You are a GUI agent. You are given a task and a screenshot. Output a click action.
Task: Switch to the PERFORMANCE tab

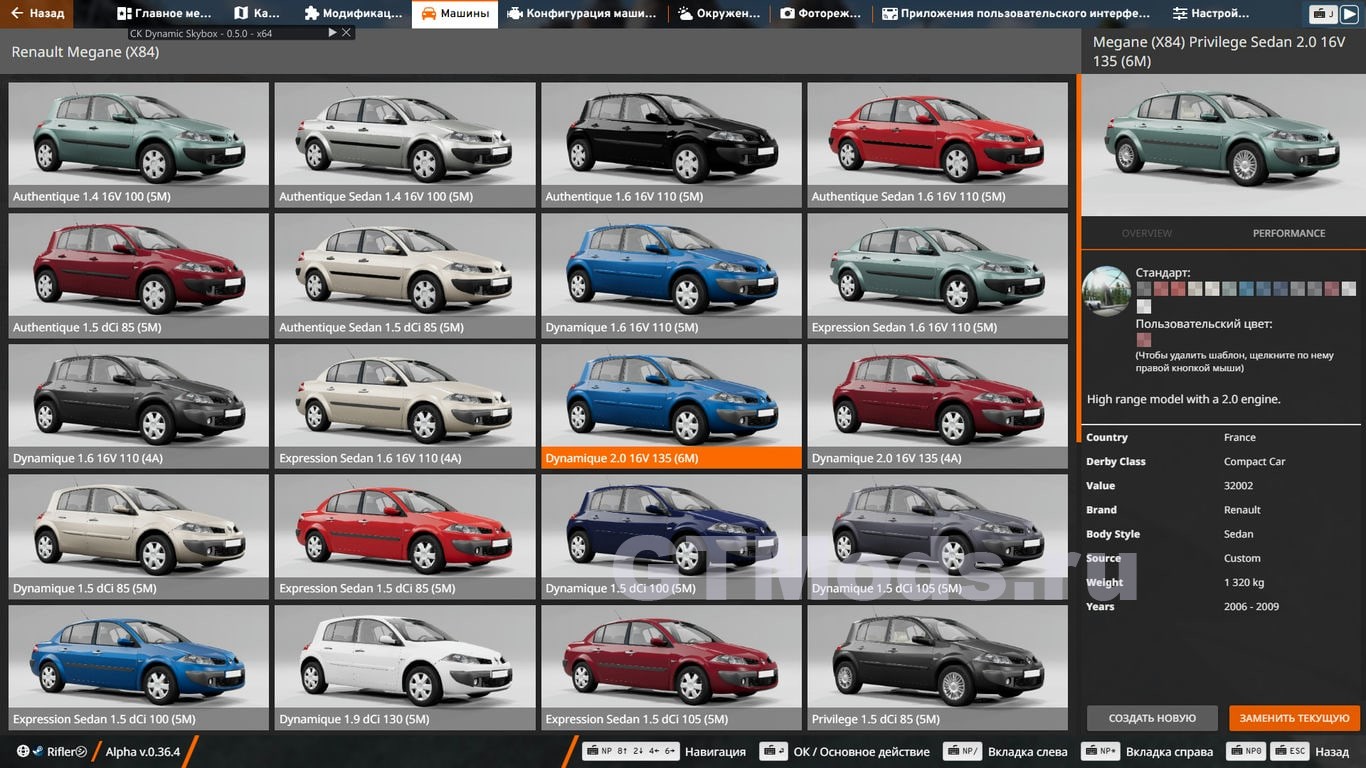pos(1289,233)
